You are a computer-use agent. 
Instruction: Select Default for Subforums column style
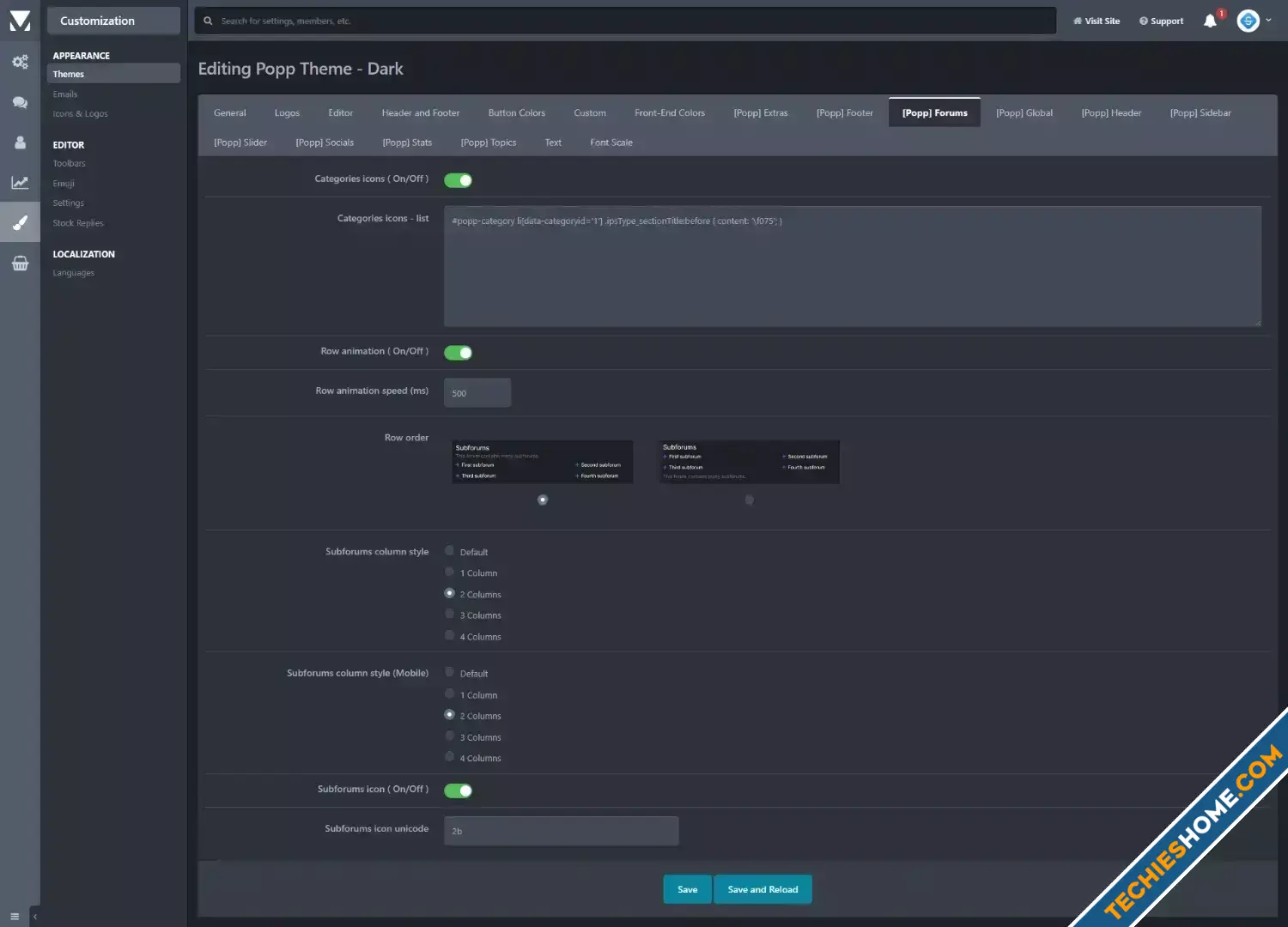(x=449, y=551)
